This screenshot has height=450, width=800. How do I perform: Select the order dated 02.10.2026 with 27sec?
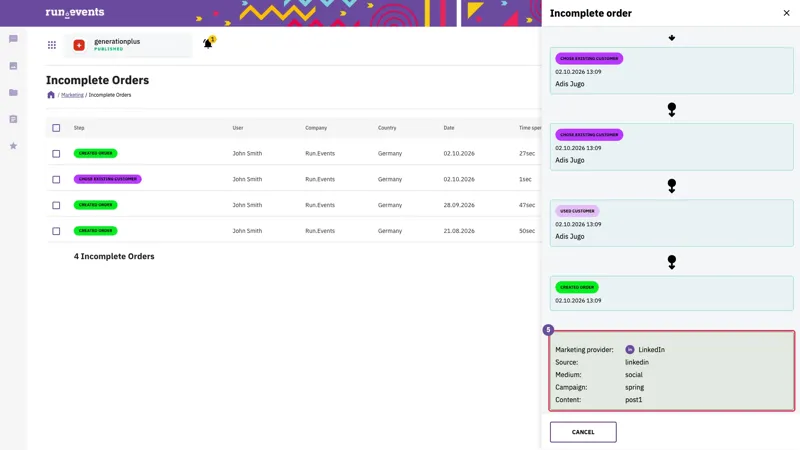(56, 154)
